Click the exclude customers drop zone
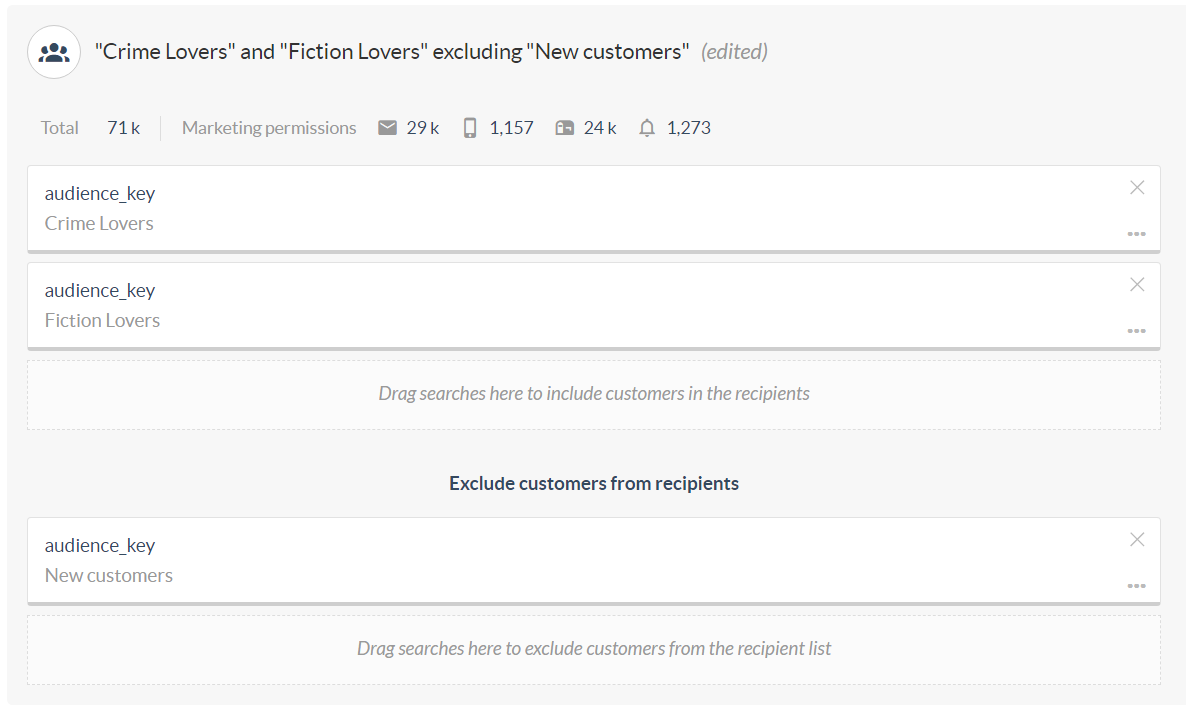This screenshot has width=1186, height=709. 593,649
